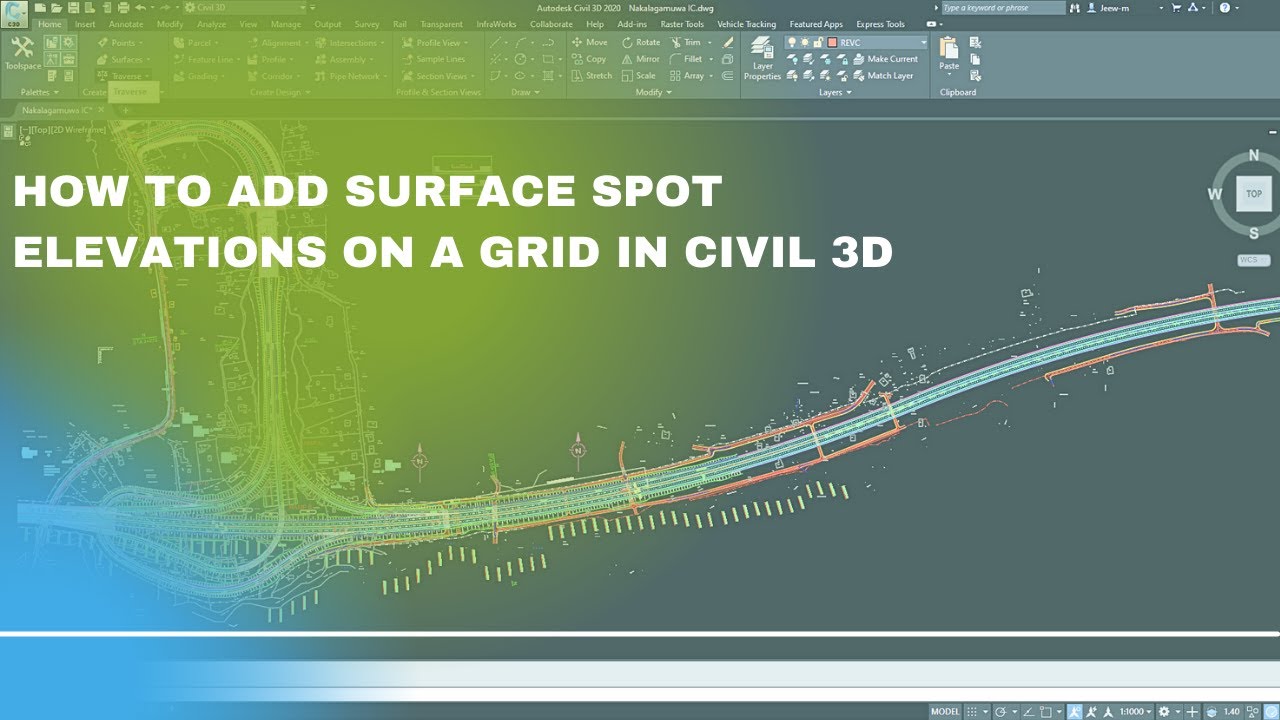
Task: Select the Stretch tool
Action: (x=591, y=75)
